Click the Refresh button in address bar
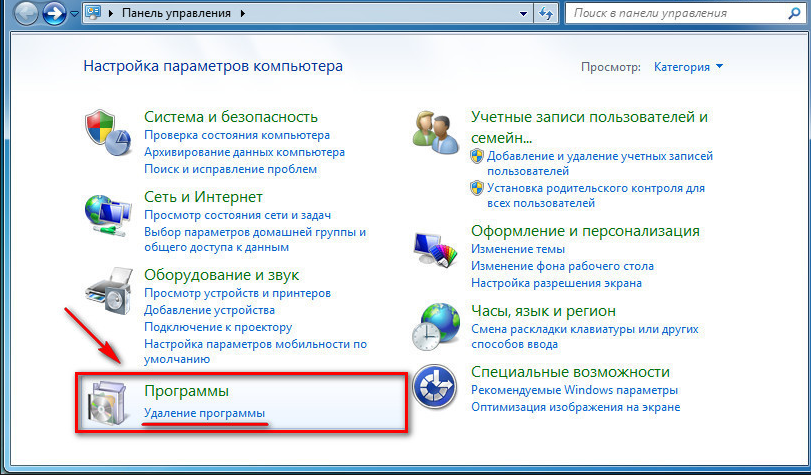The width and height of the screenshot is (811, 475). click(546, 14)
